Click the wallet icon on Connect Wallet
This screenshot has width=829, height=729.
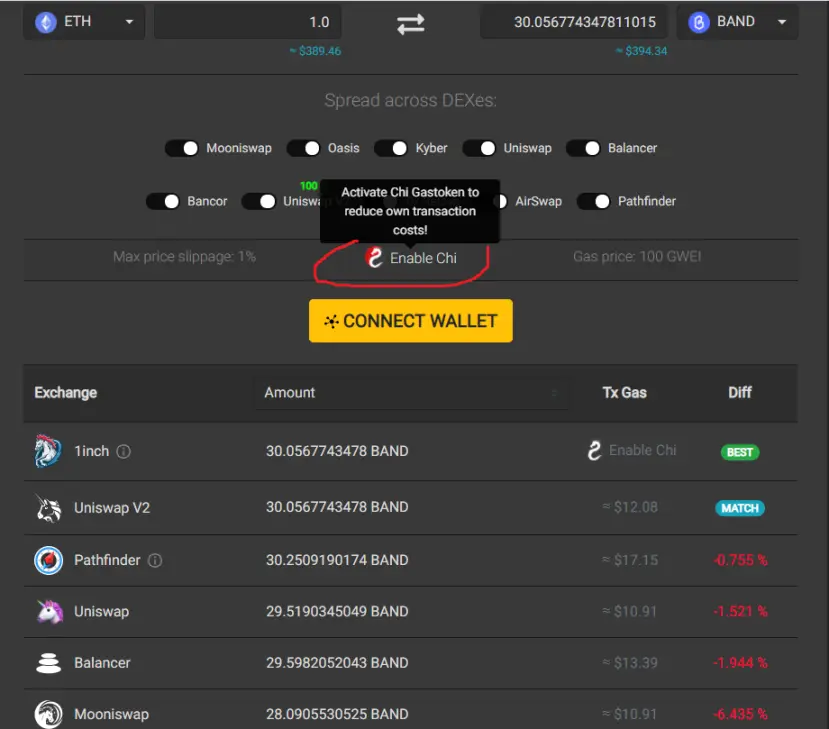pos(331,321)
